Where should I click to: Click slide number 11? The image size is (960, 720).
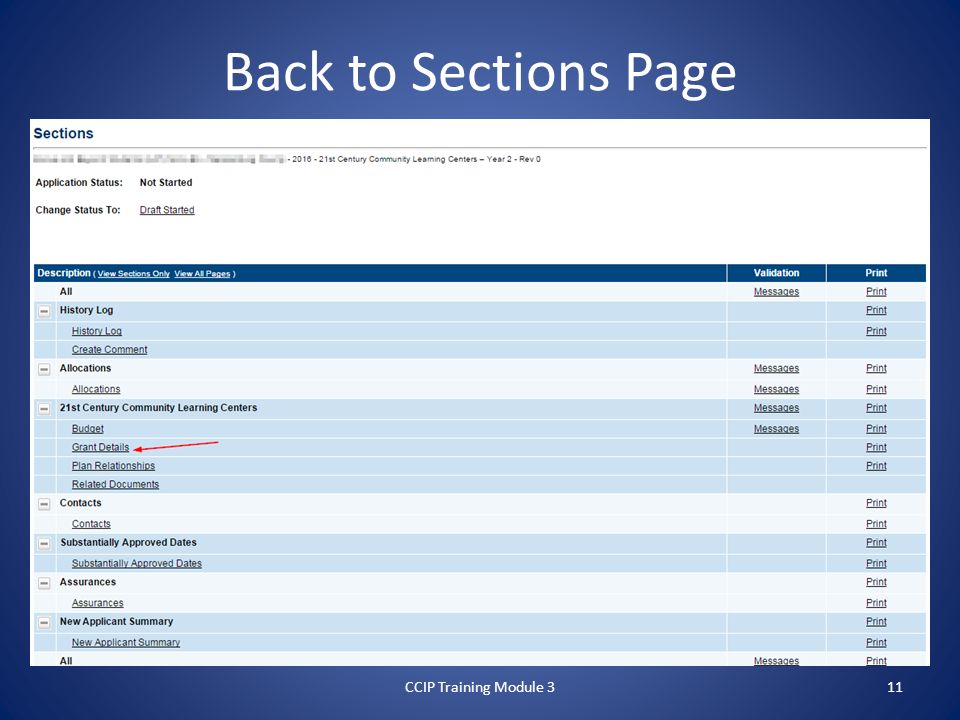pyautogui.click(x=894, y=687)
